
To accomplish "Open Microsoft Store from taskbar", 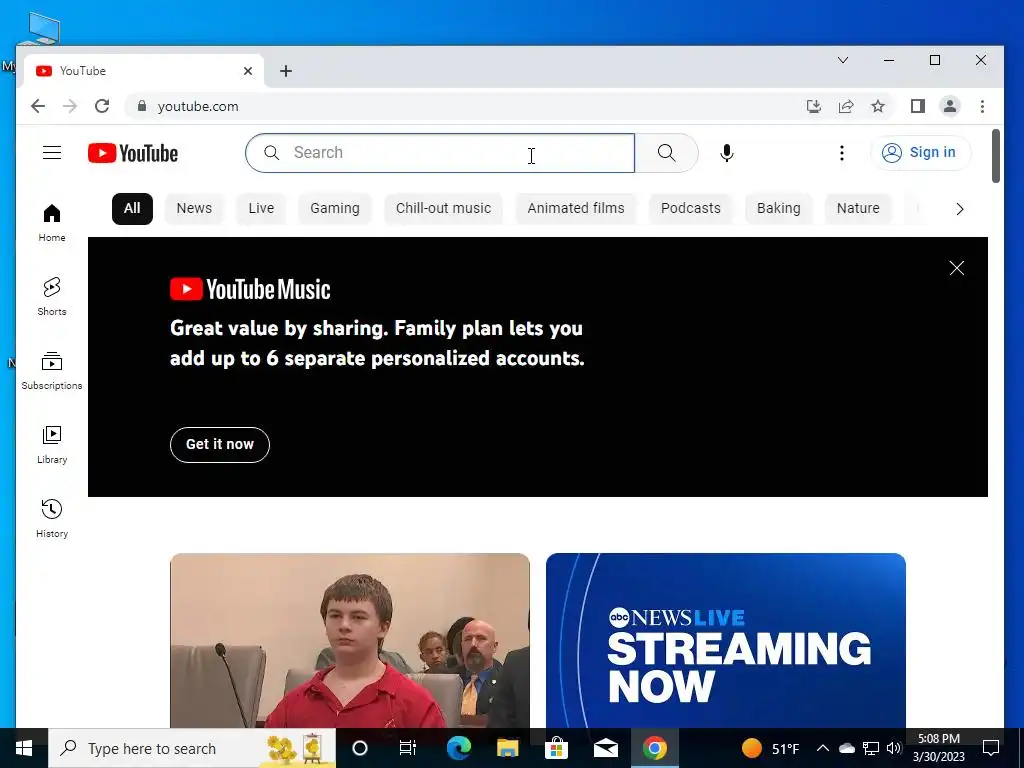I will tap(556, 748).
